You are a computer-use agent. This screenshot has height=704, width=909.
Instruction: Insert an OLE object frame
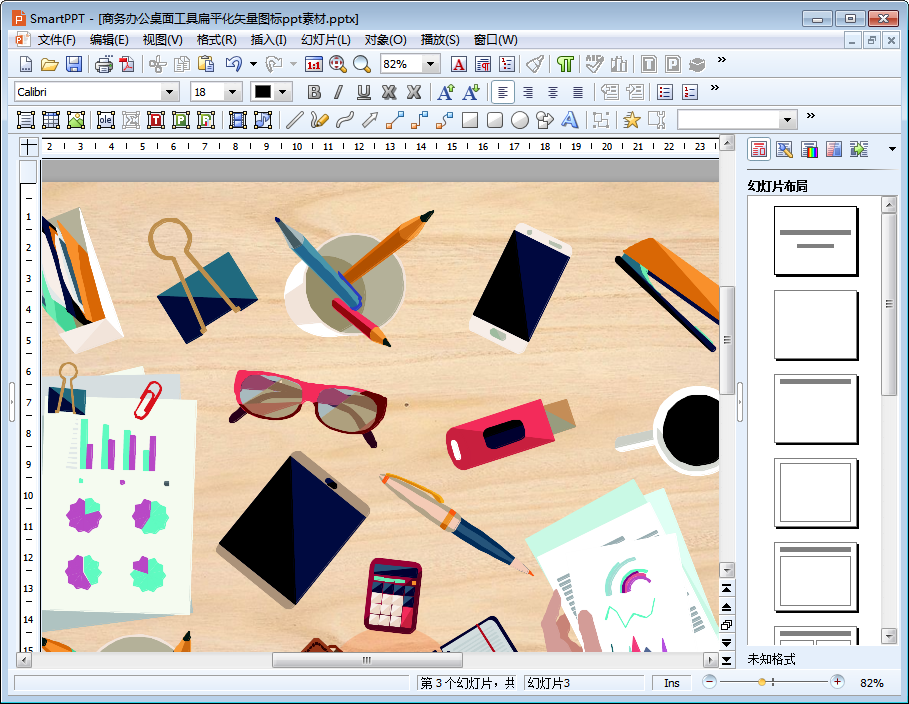point(106,120)
